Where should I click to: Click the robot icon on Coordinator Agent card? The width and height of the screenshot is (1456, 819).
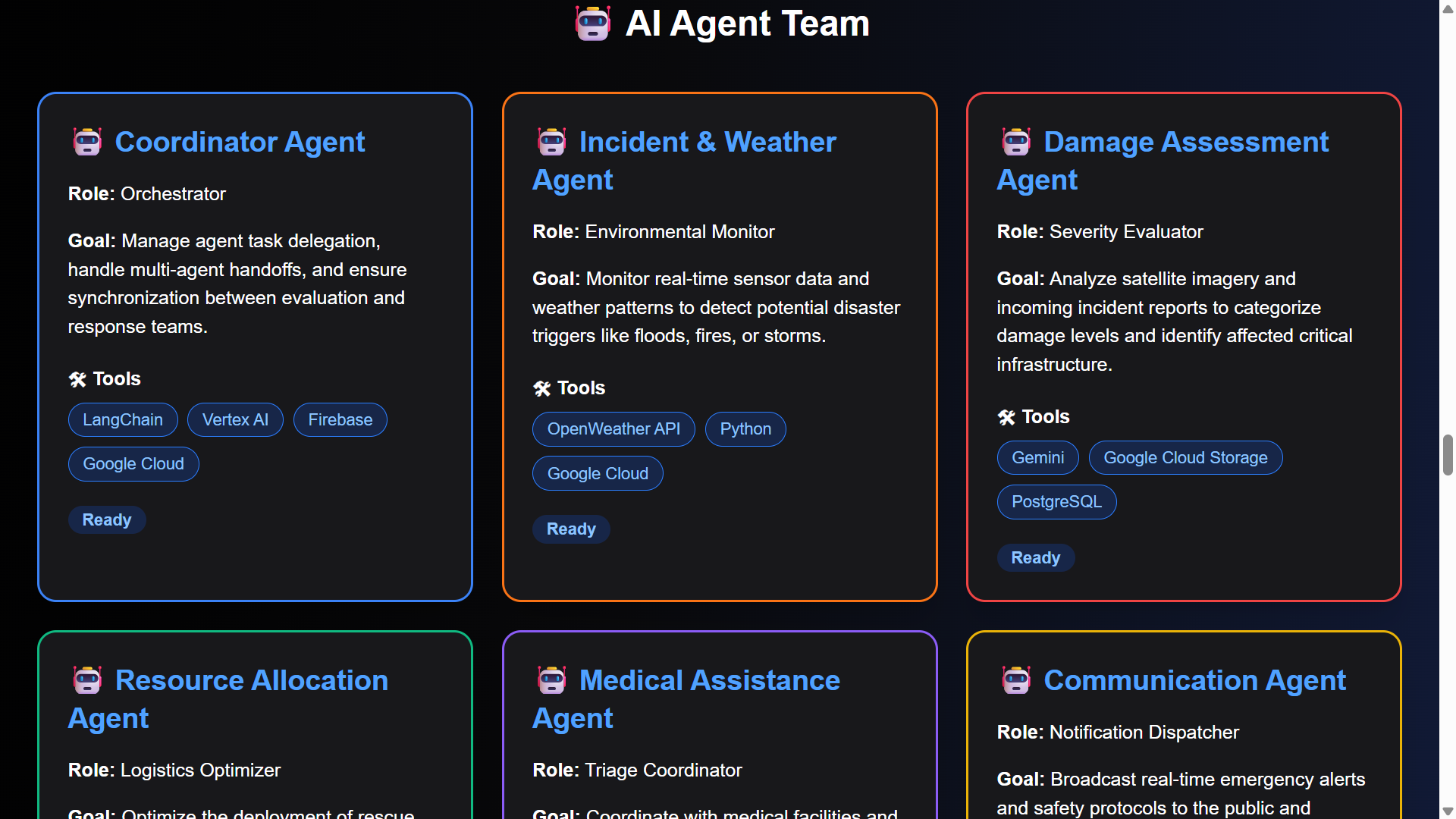87,142
